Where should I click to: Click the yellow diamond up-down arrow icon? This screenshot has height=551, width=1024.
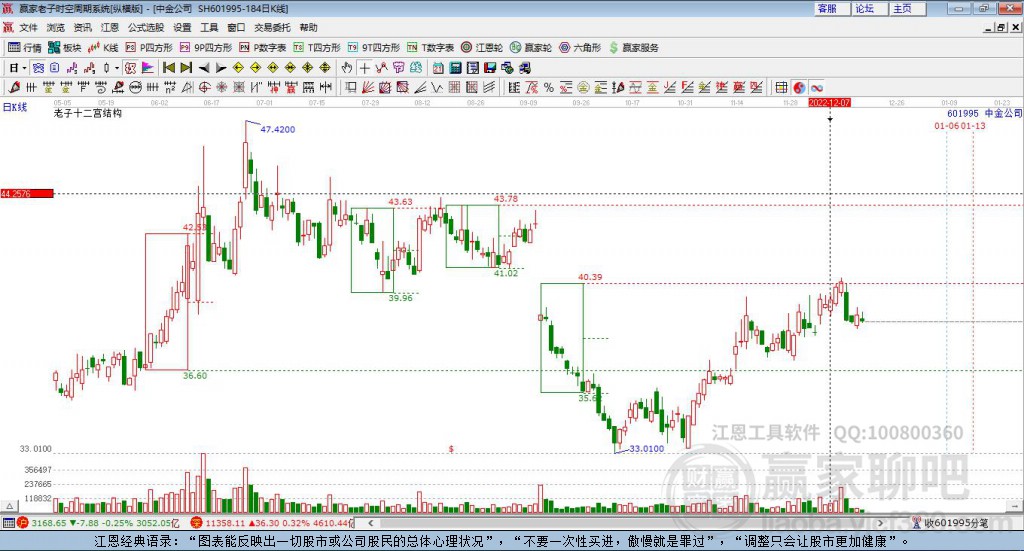tap(325, 68)
